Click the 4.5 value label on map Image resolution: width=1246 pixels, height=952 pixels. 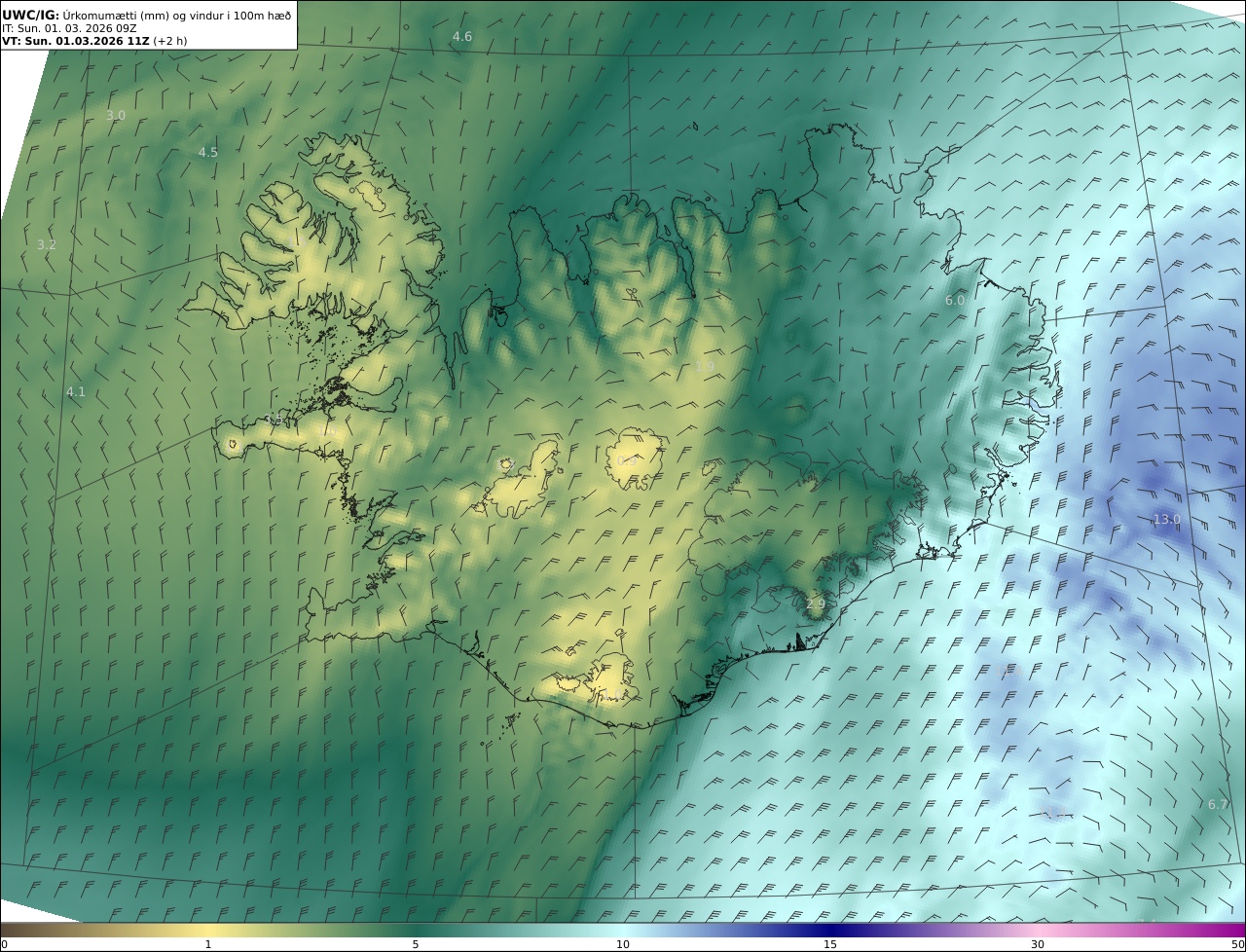[x=208, y=153]
